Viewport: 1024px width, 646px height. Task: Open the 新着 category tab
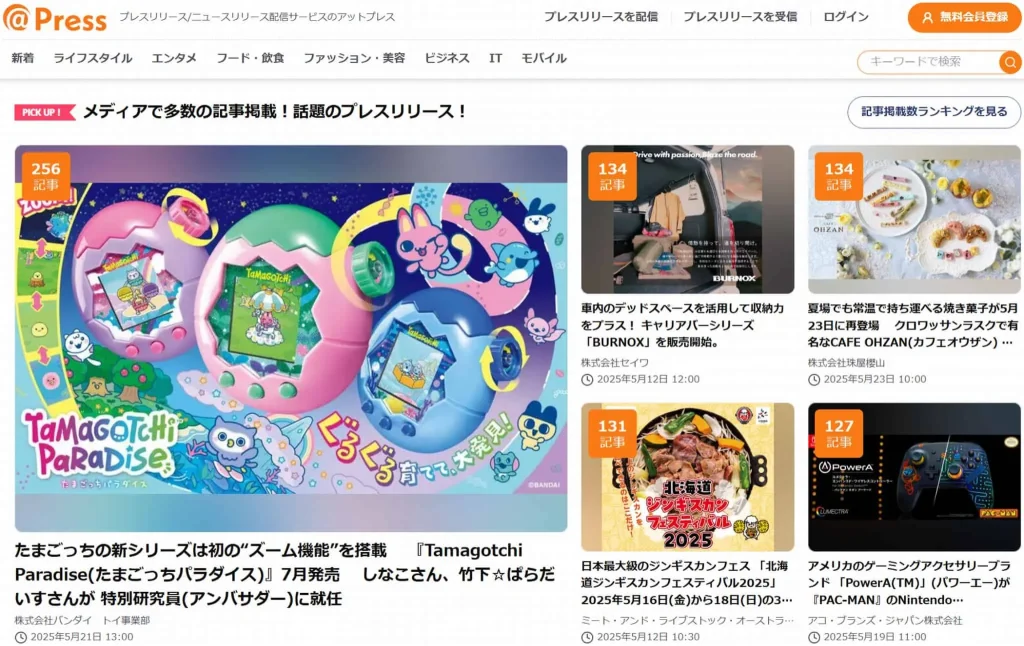pos(23,58)
